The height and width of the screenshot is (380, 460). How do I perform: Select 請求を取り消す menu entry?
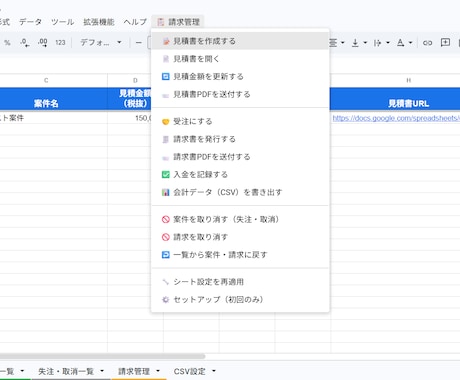240,237
